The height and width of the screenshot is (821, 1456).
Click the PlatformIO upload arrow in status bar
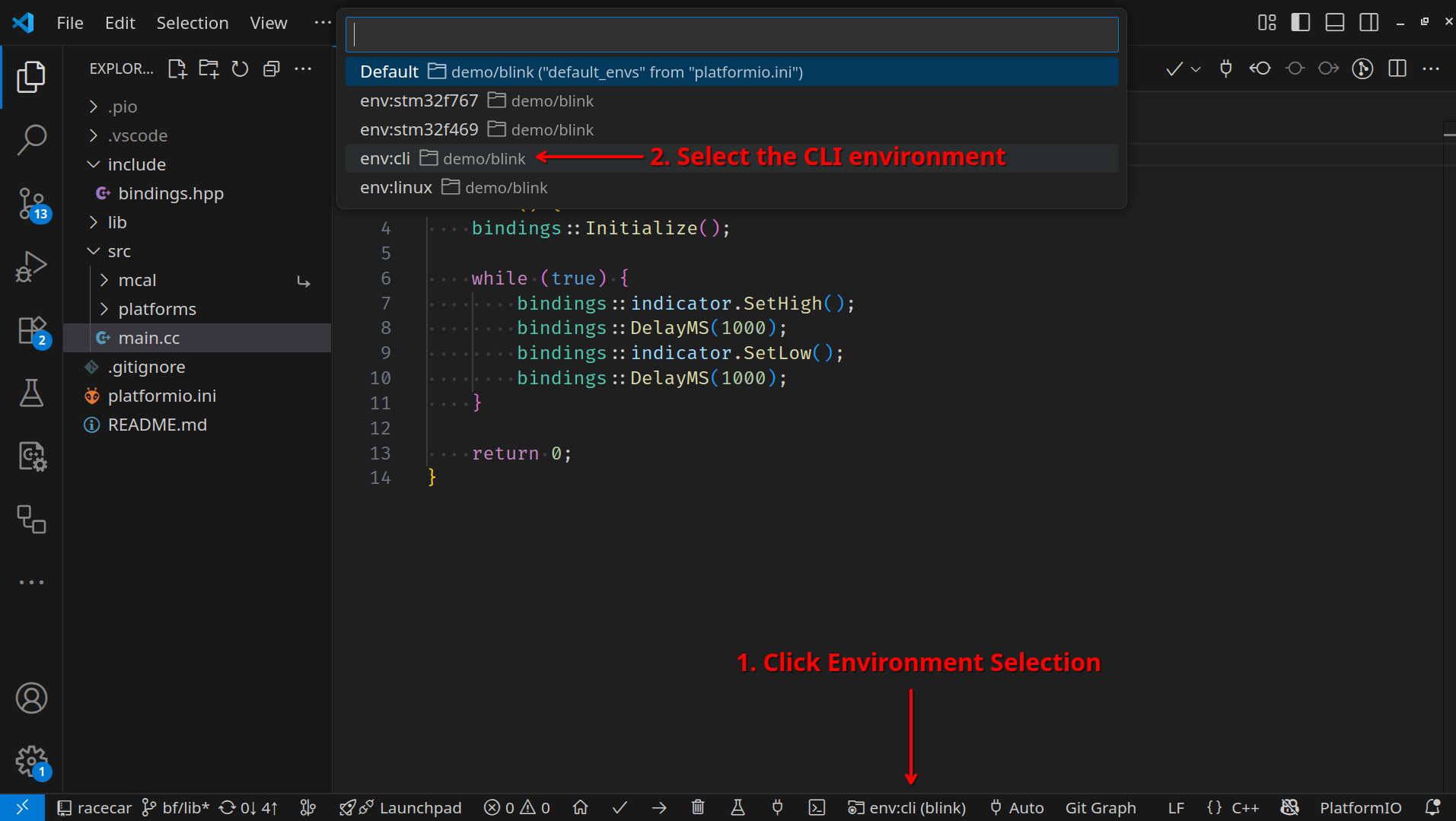(x=659, y=807)
